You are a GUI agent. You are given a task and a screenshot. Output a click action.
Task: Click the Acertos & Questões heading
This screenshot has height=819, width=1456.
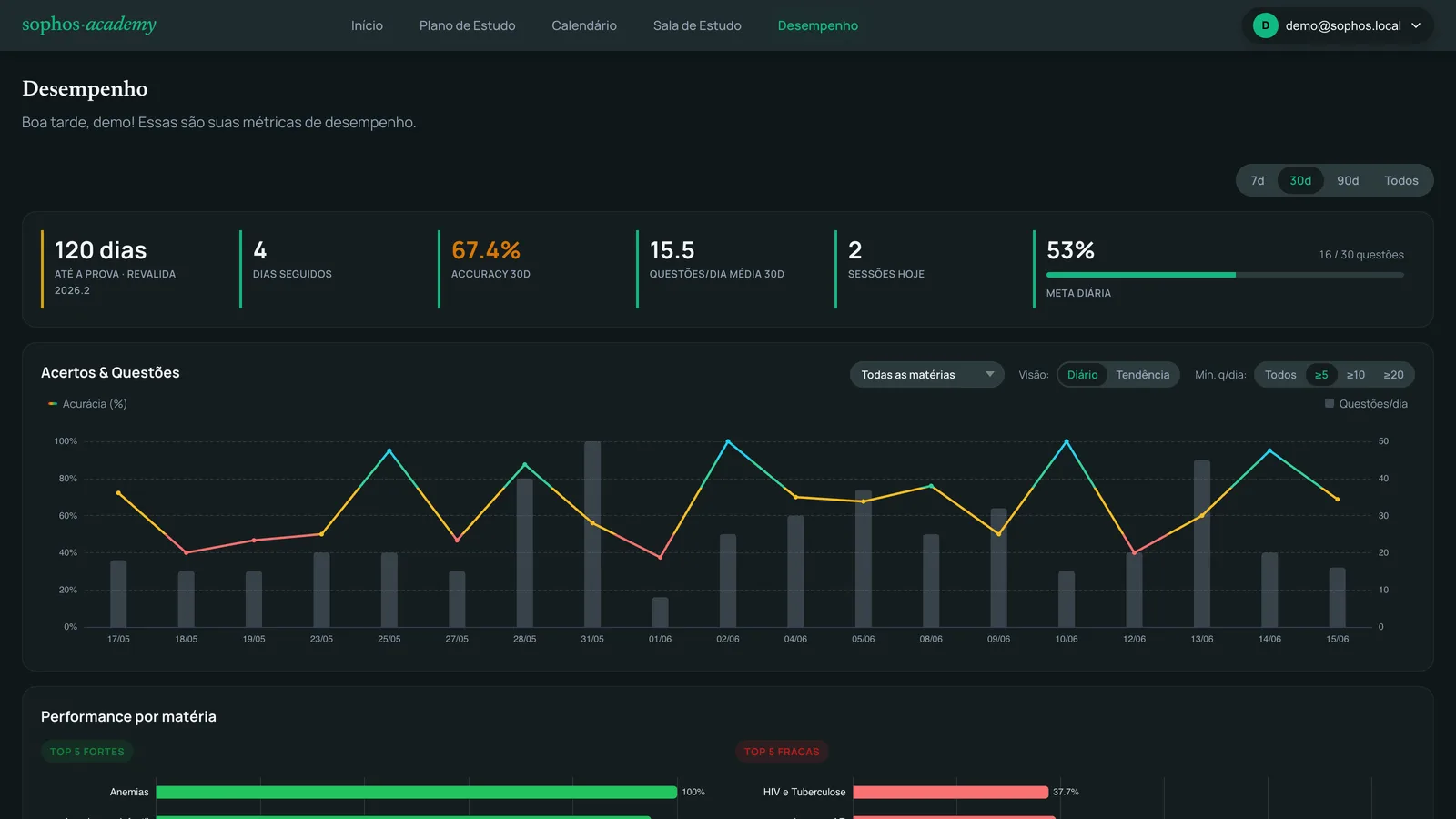click(x=110, y=372)
